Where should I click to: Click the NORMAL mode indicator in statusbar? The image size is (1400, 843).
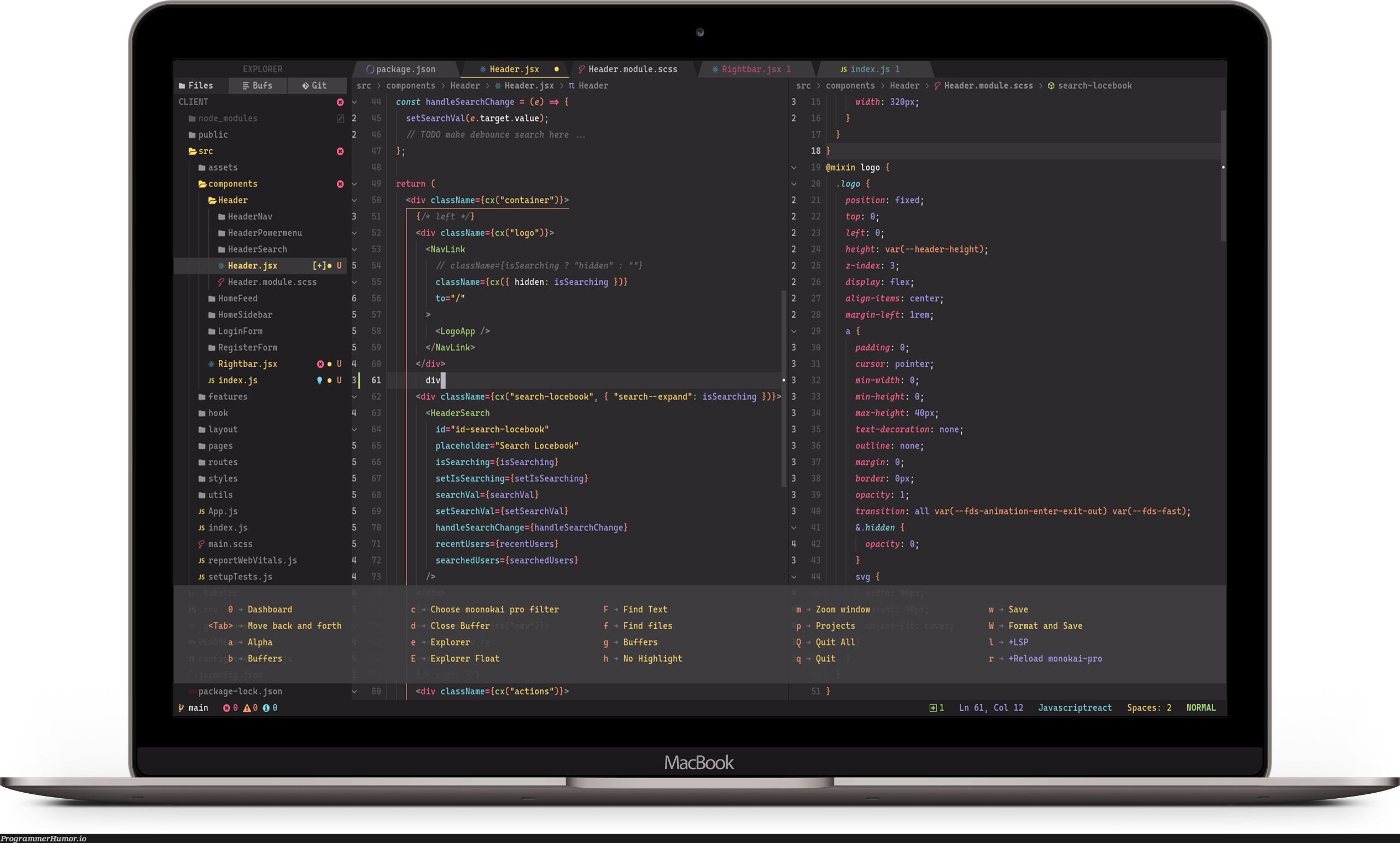pyautogui.click(x=1202, y=707)
